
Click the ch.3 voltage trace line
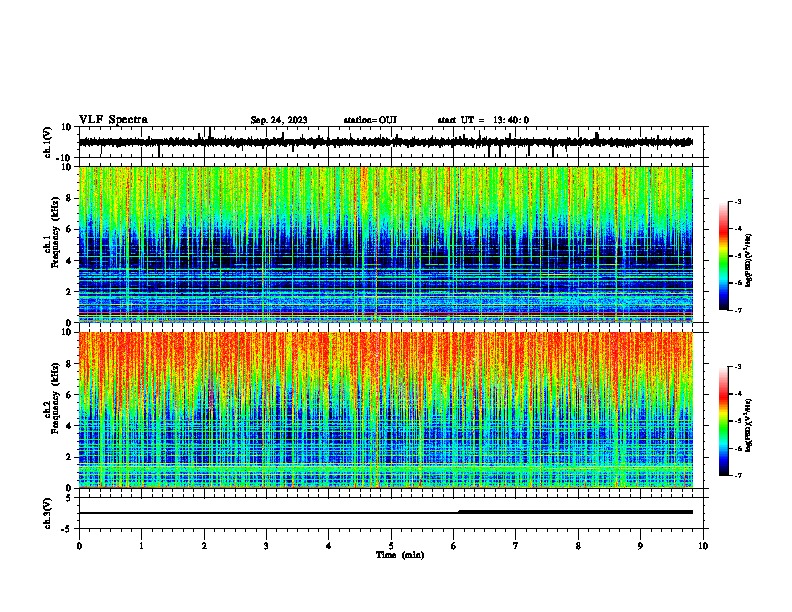pyautogui.click(x=386, y=513)
